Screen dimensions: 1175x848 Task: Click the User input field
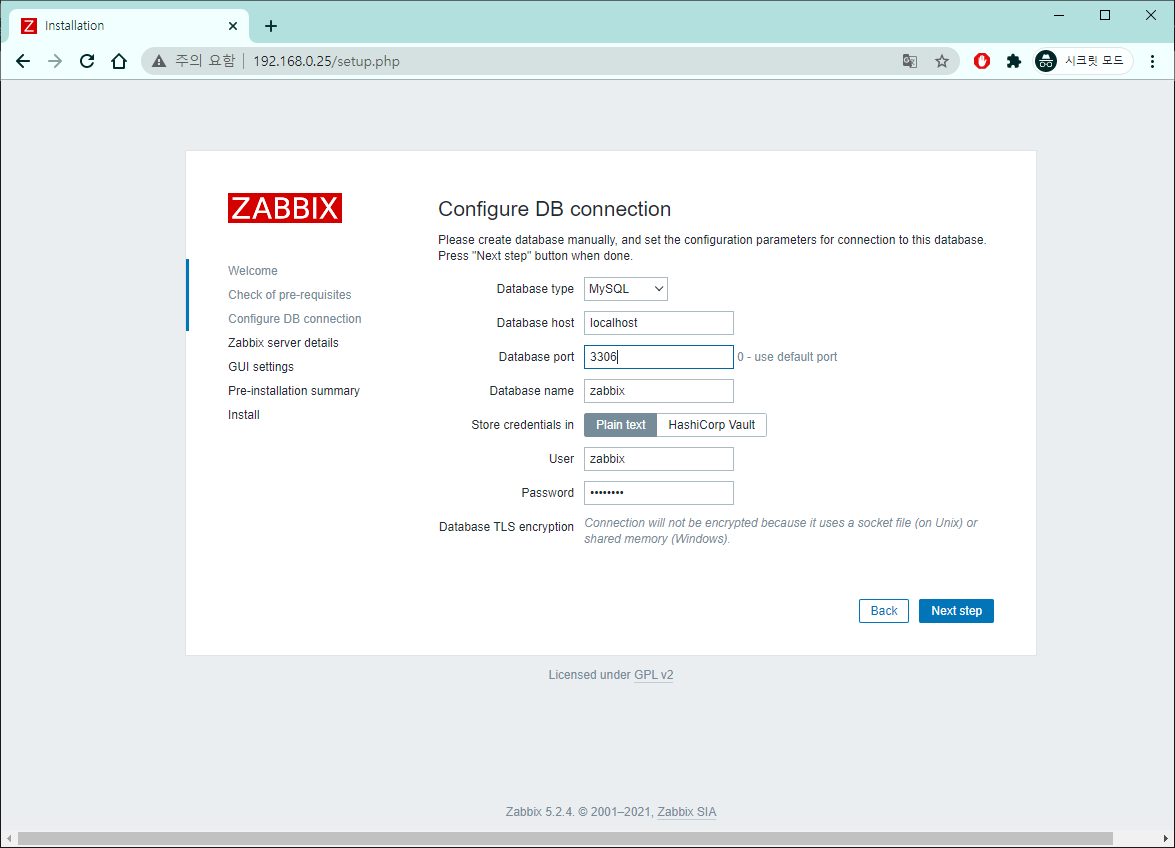click(659, 459)
